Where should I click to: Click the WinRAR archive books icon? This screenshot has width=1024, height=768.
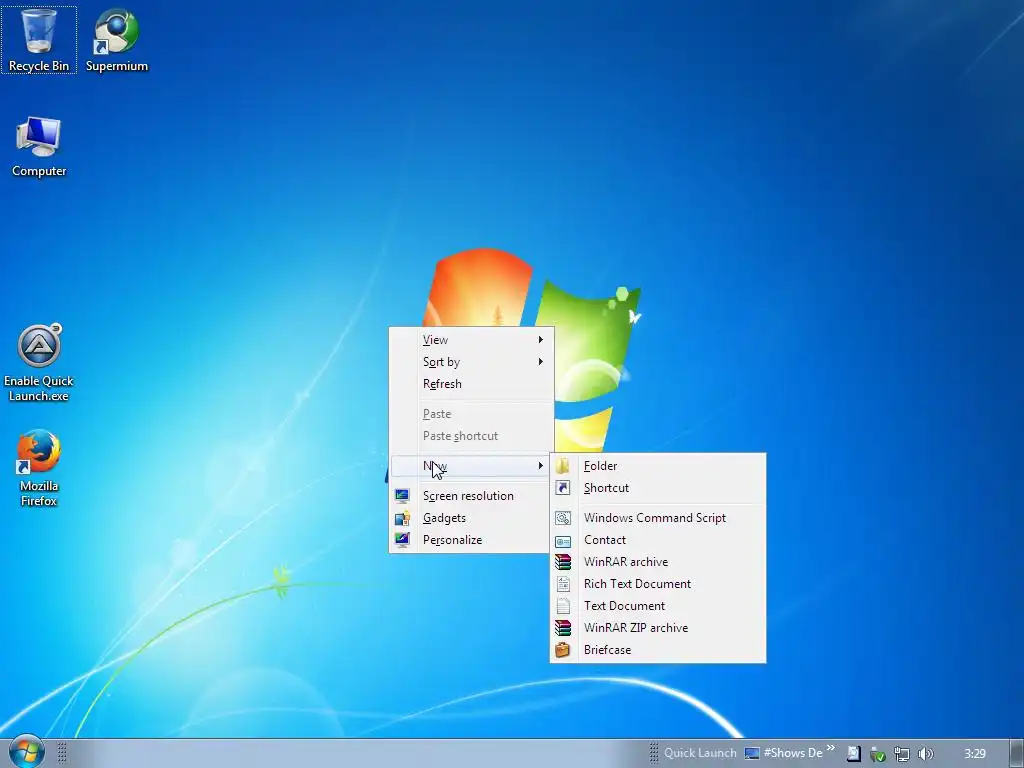(x=562, y=562)
